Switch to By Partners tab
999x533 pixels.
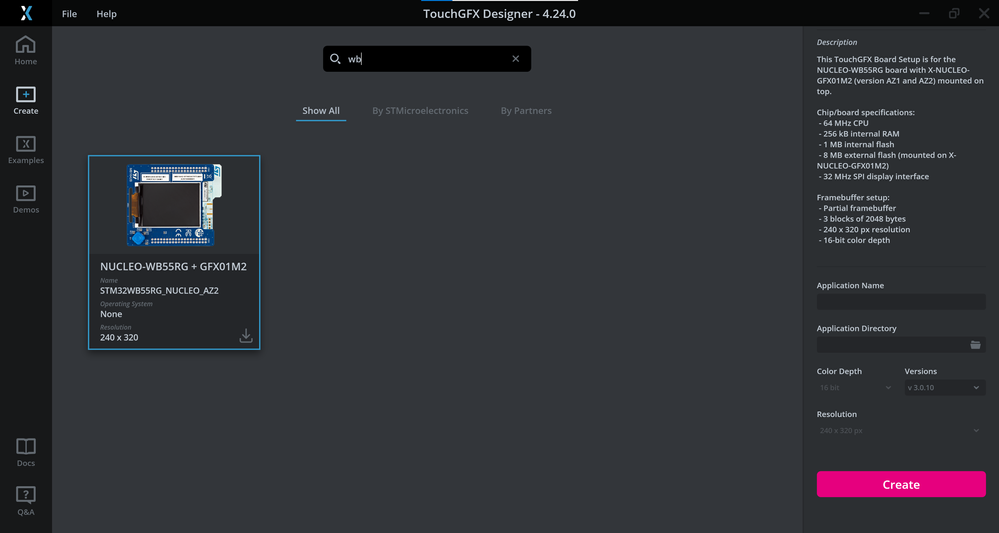(x=526, y=111)
